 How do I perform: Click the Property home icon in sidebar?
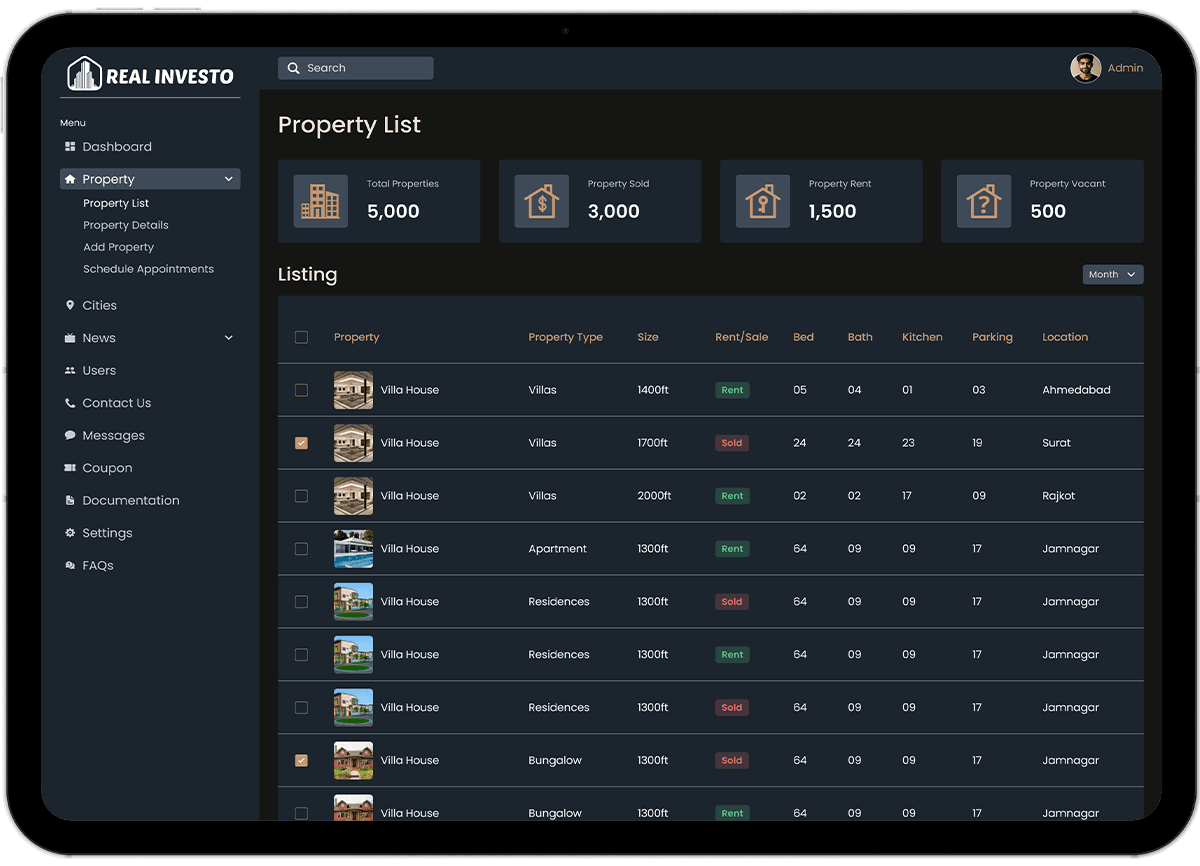pos(70,180)
